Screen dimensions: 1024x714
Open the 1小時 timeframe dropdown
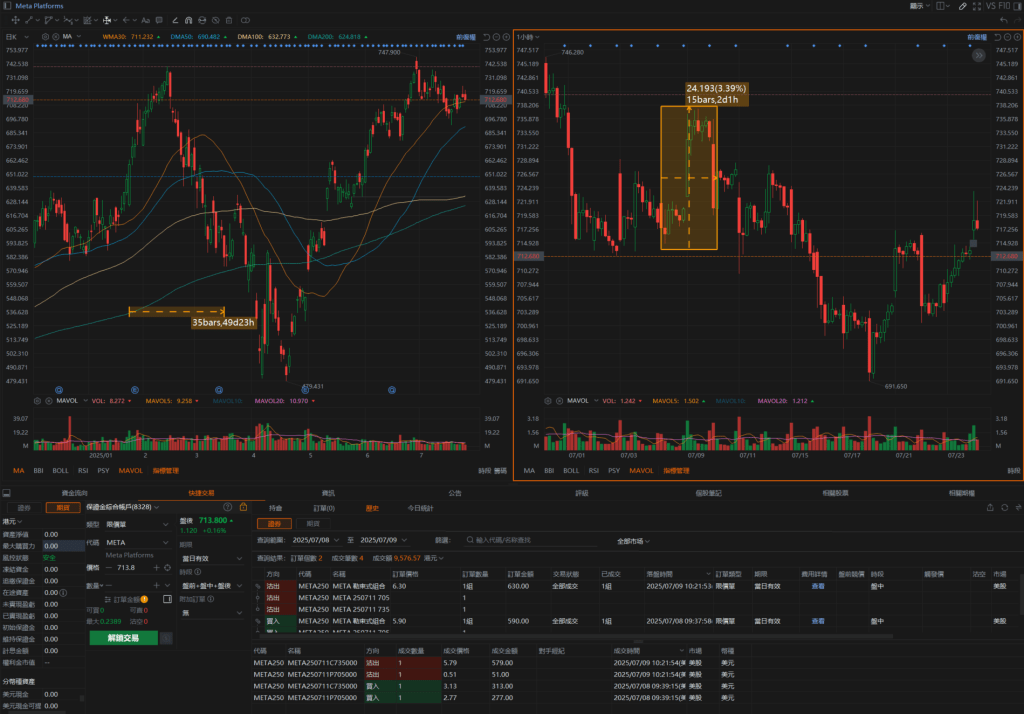pos(526,37)
